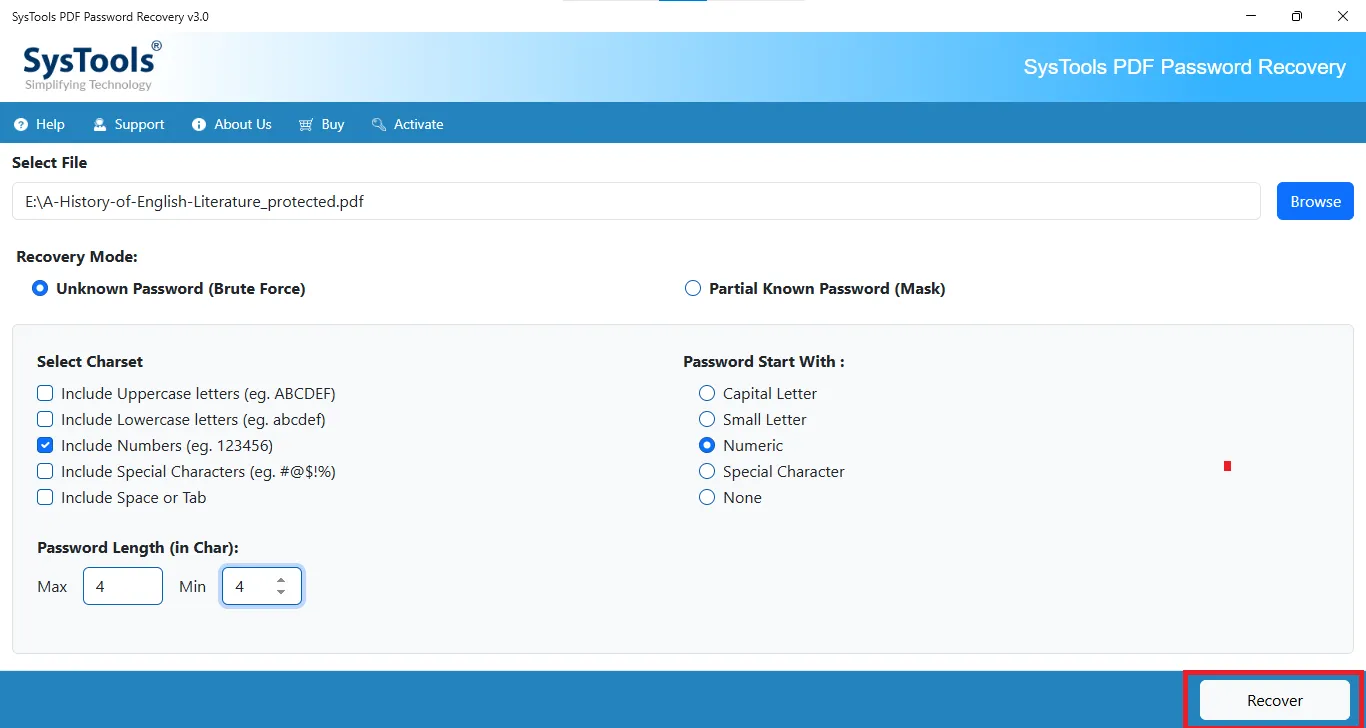
Task: Click the Select File label
Action: point(50,162)
